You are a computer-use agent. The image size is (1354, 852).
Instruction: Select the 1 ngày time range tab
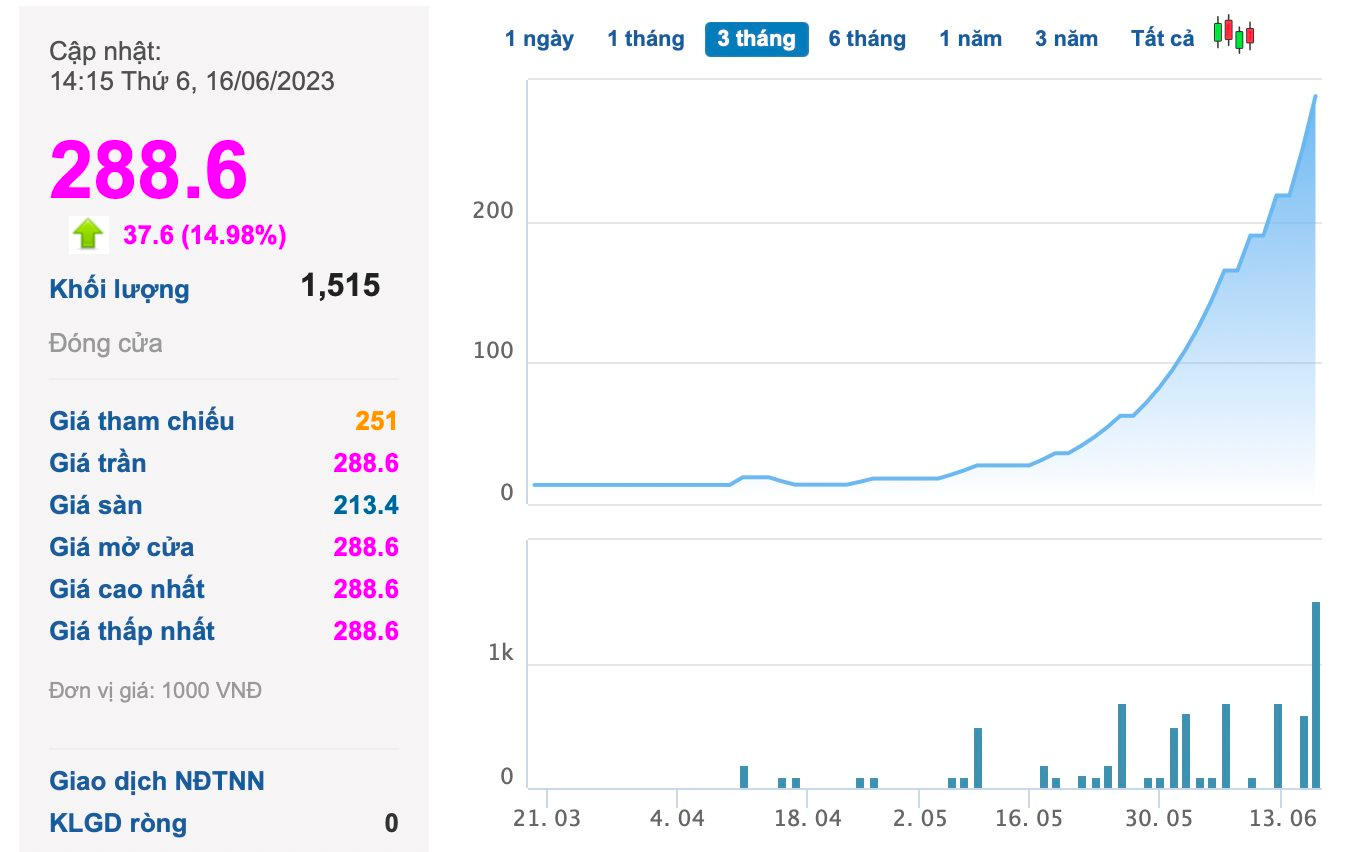coord(540,39)
